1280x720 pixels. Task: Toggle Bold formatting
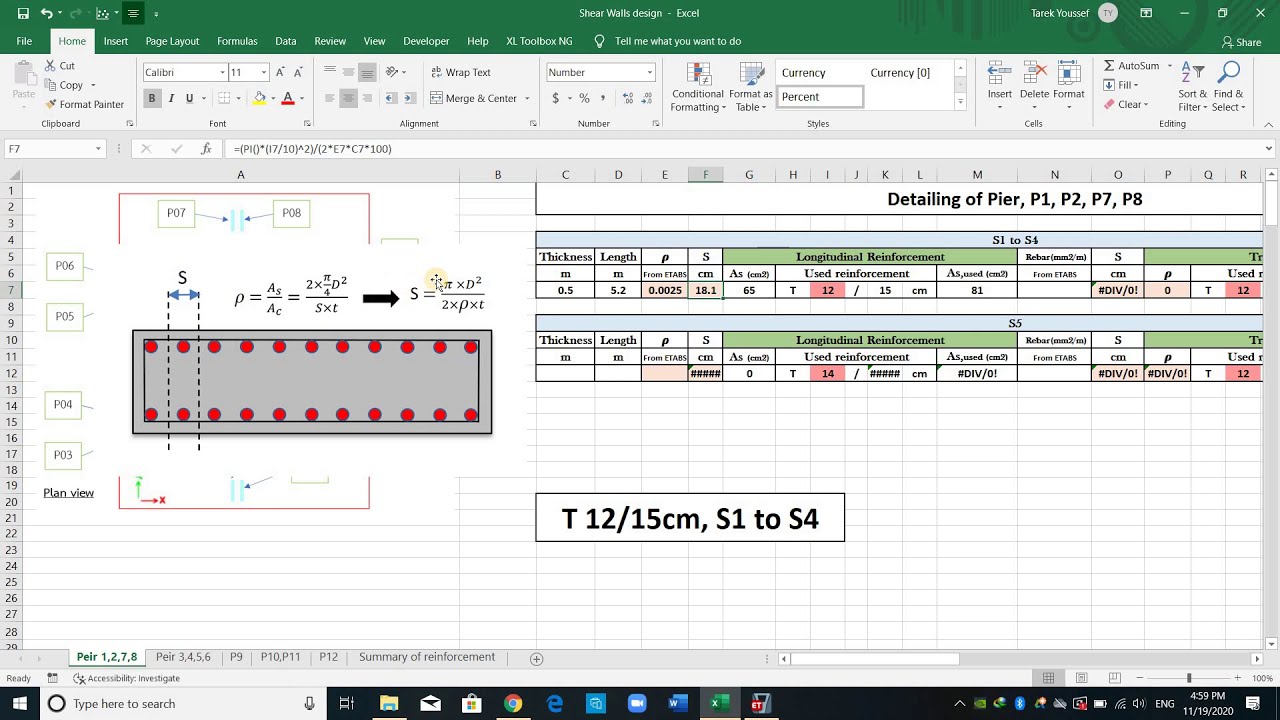coord(152,98)
